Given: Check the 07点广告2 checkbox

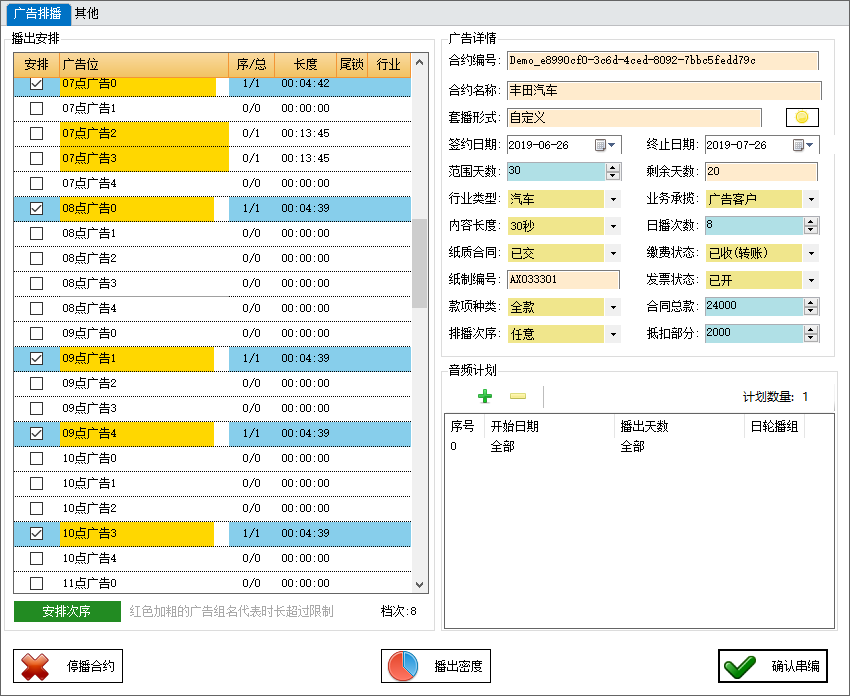Looking at the screenshot, I should [x=37, y=134].
